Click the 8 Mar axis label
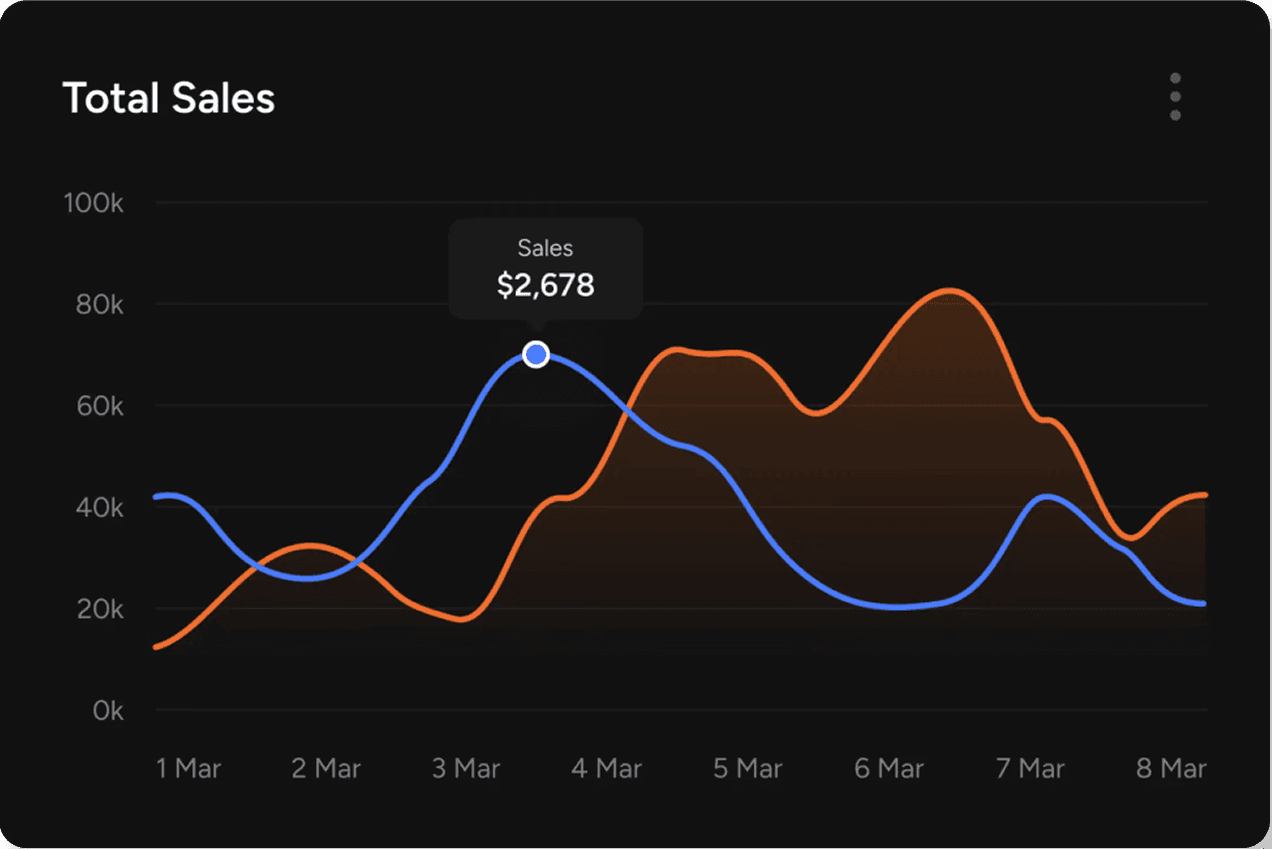Screen dimensions: 1272x849 (1170, 768)
